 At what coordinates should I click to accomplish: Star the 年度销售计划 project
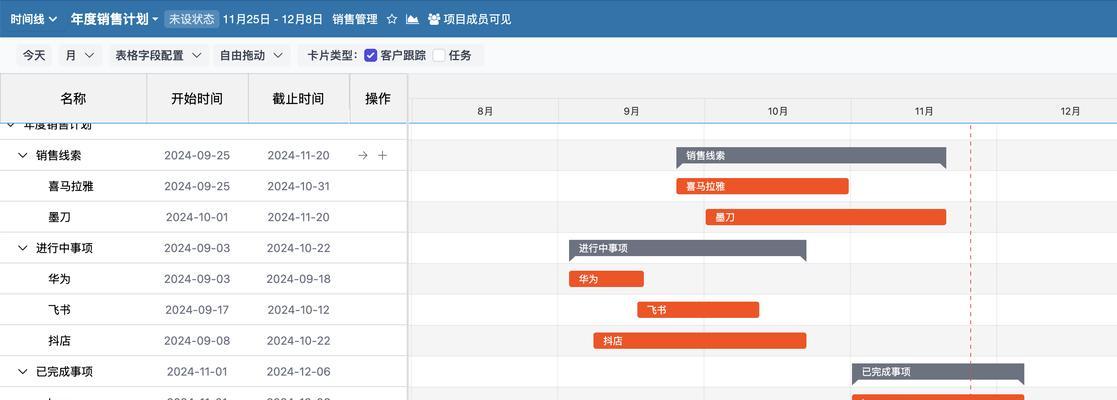[x=392, y=19]
